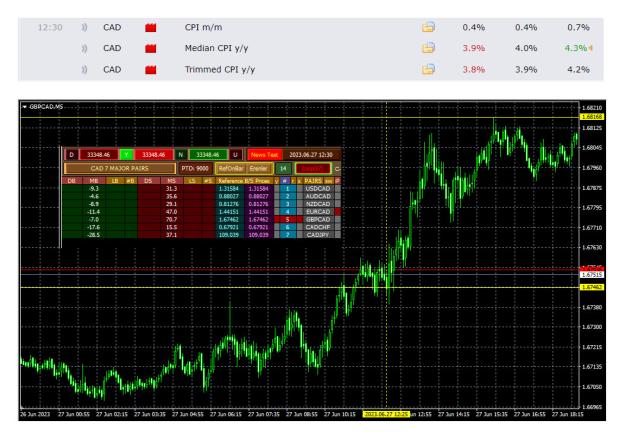
Task: Click red impact icon in Trimmed CPI row
Action: (x=150, y=70)
